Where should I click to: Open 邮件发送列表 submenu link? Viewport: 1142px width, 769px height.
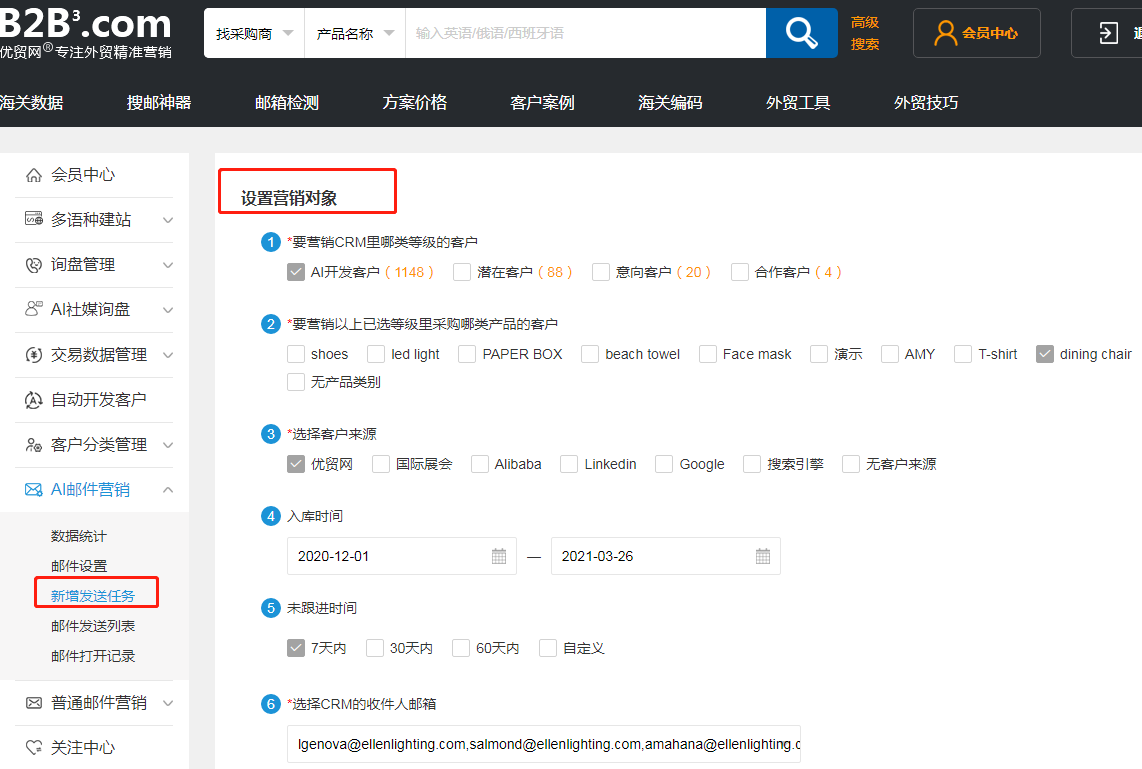click(93, 626)
